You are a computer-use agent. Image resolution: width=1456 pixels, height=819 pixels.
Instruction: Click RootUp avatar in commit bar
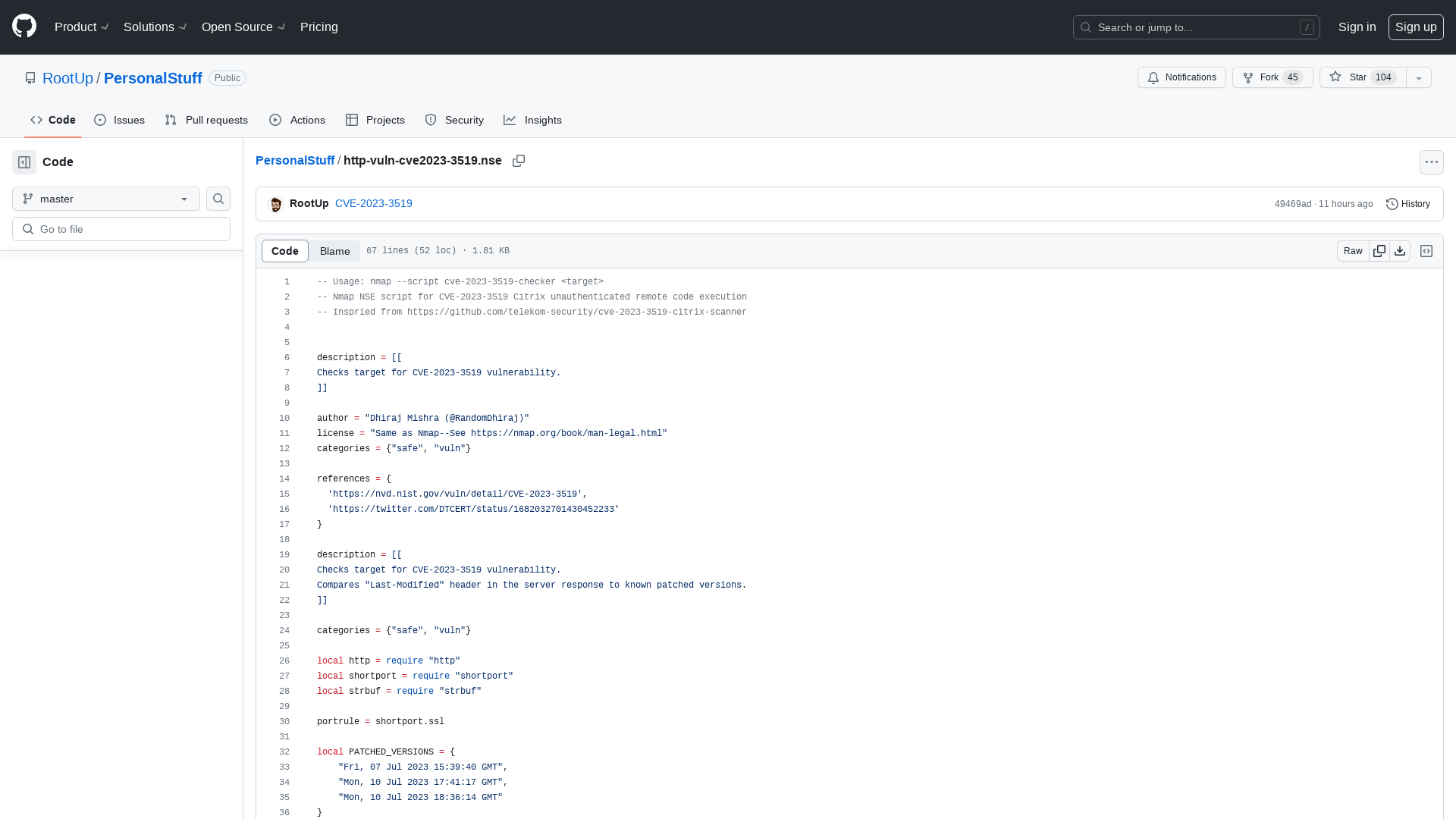[x=276, y=204]
